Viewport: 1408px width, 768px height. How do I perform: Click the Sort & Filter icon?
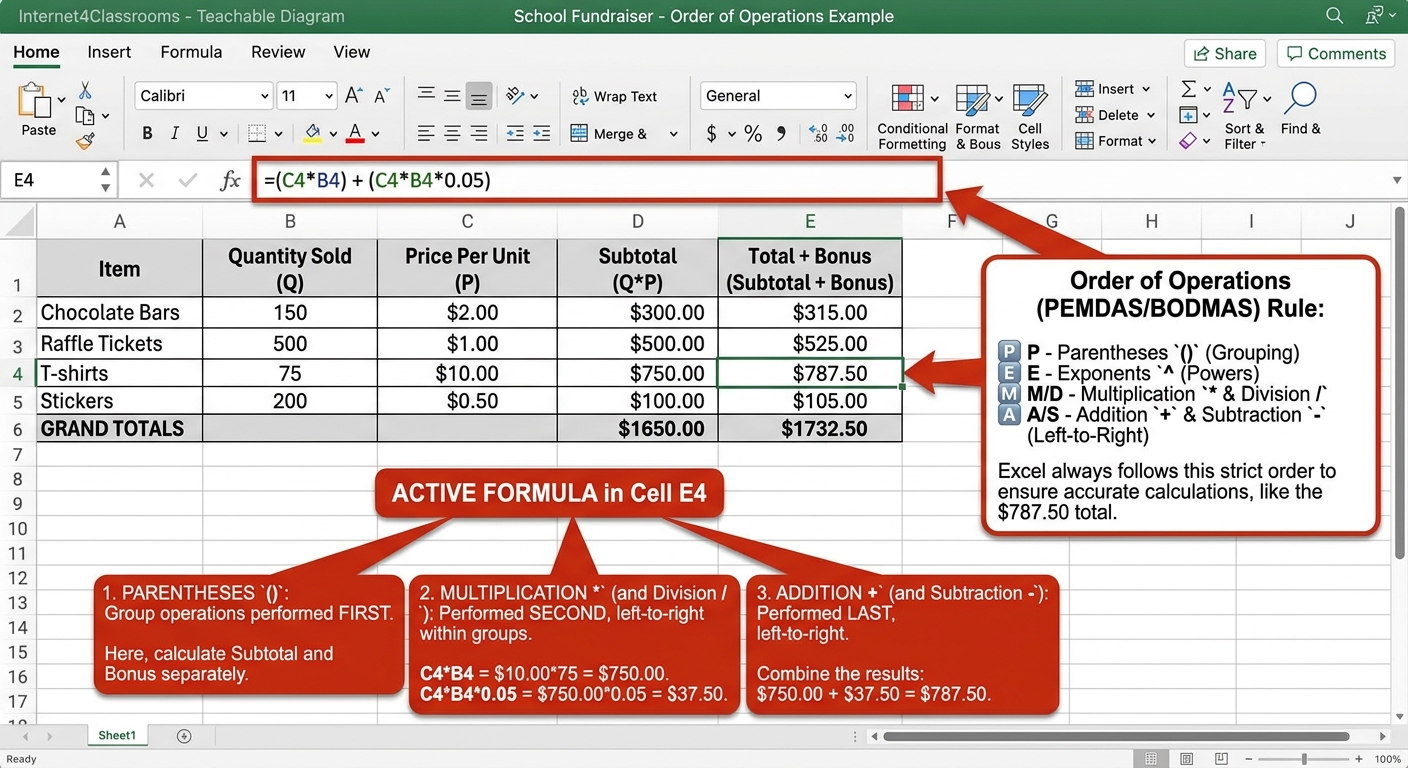click(1245, 116)
